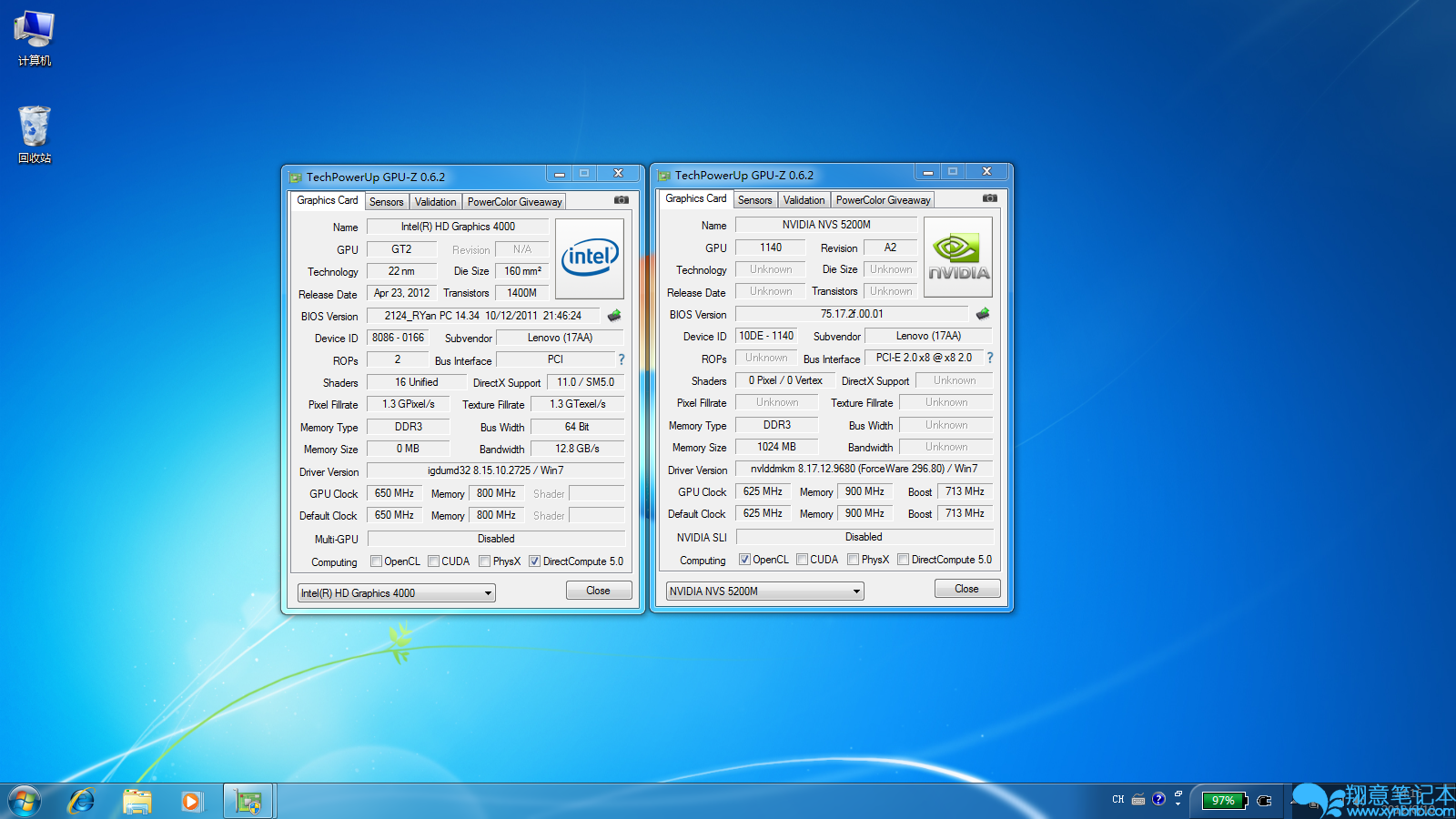Toggle OpenCL checkbox in Intel window
Viewport: 1456px width, 819px height.
(x=376, y=561)
